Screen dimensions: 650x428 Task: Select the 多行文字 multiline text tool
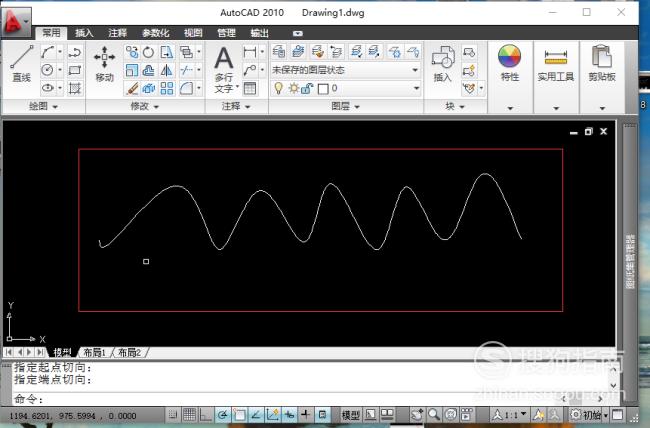(x=224, y=69)
